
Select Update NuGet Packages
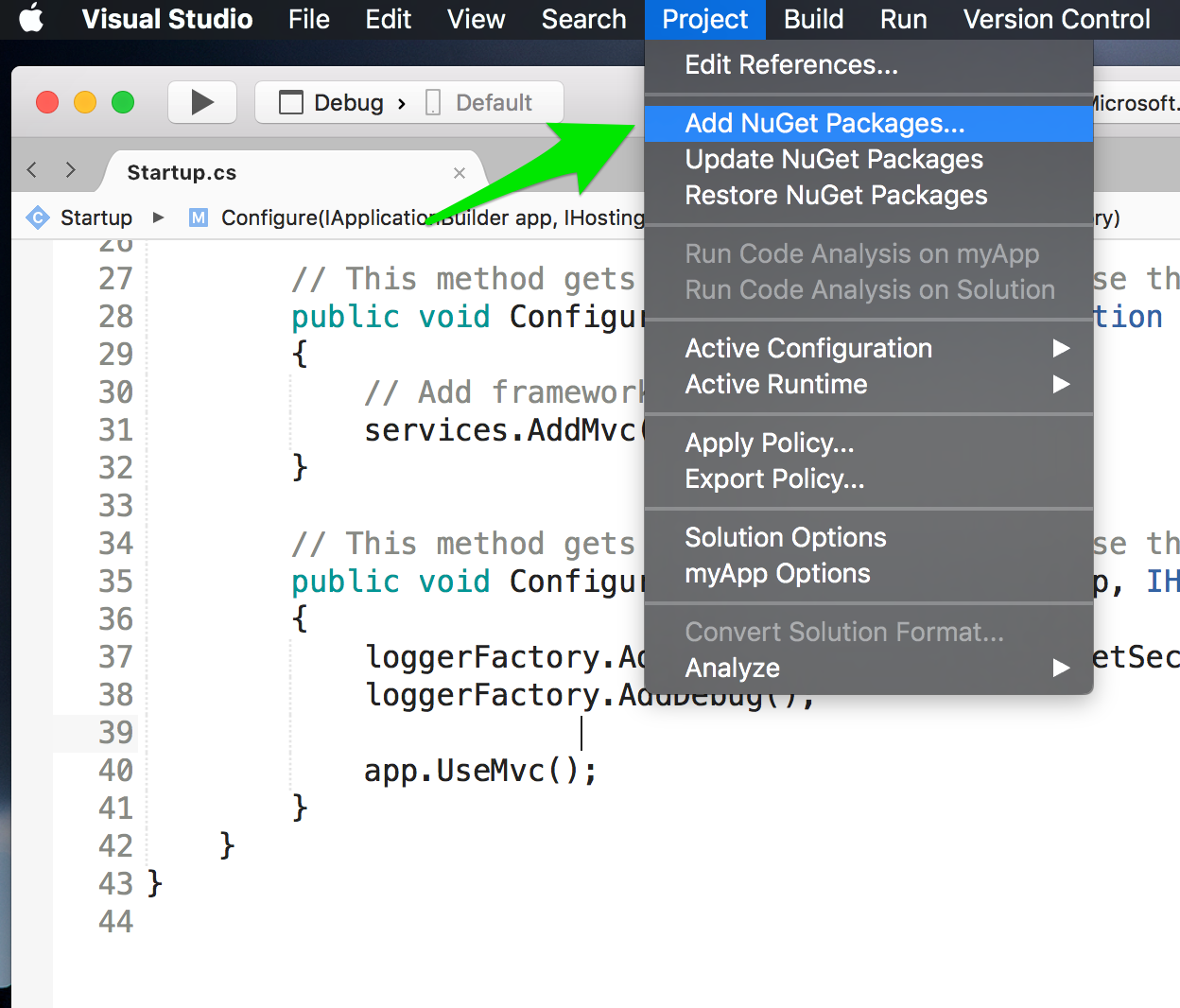click(868, 159)
